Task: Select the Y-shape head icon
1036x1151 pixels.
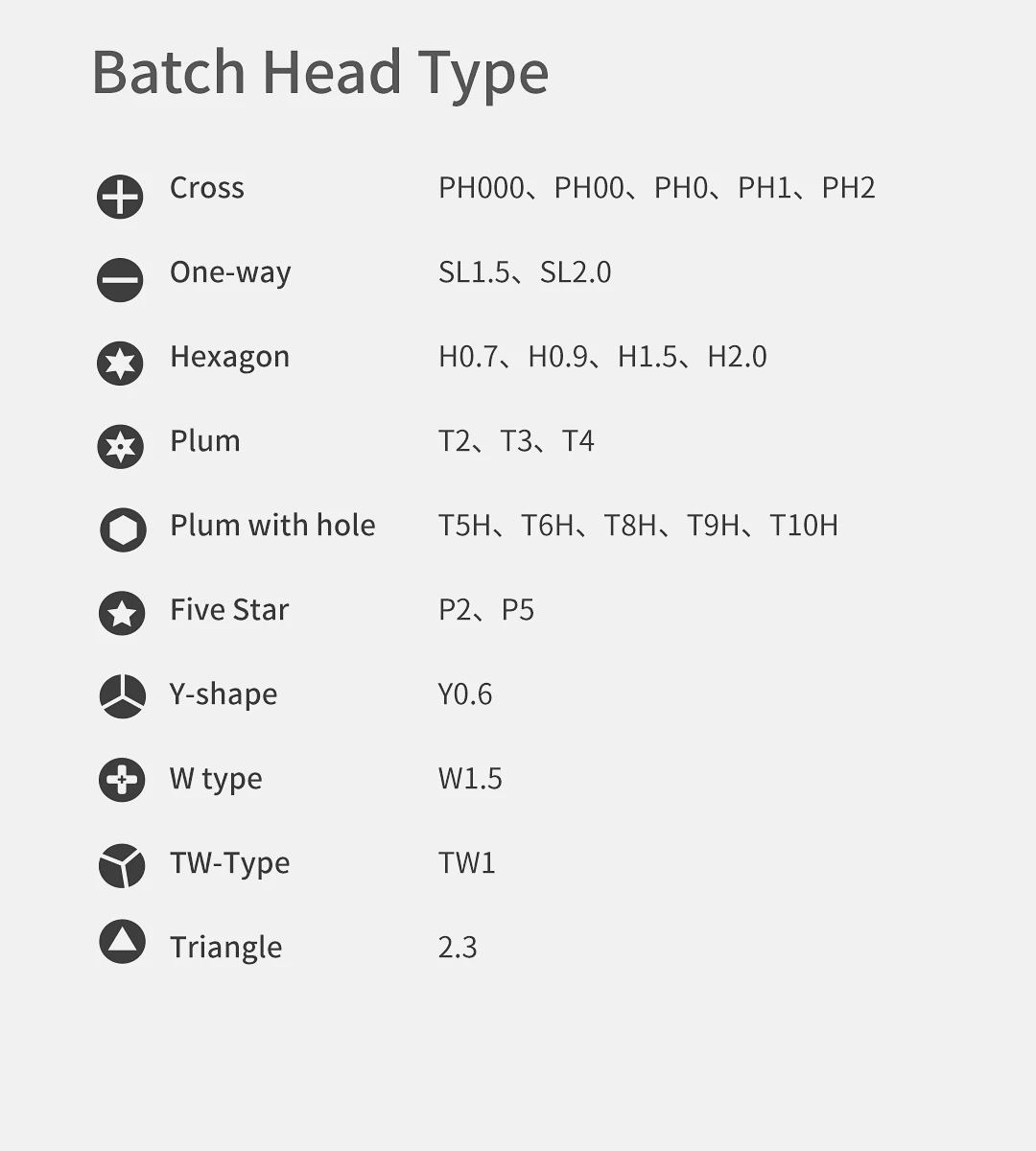Action: [122, 696]
